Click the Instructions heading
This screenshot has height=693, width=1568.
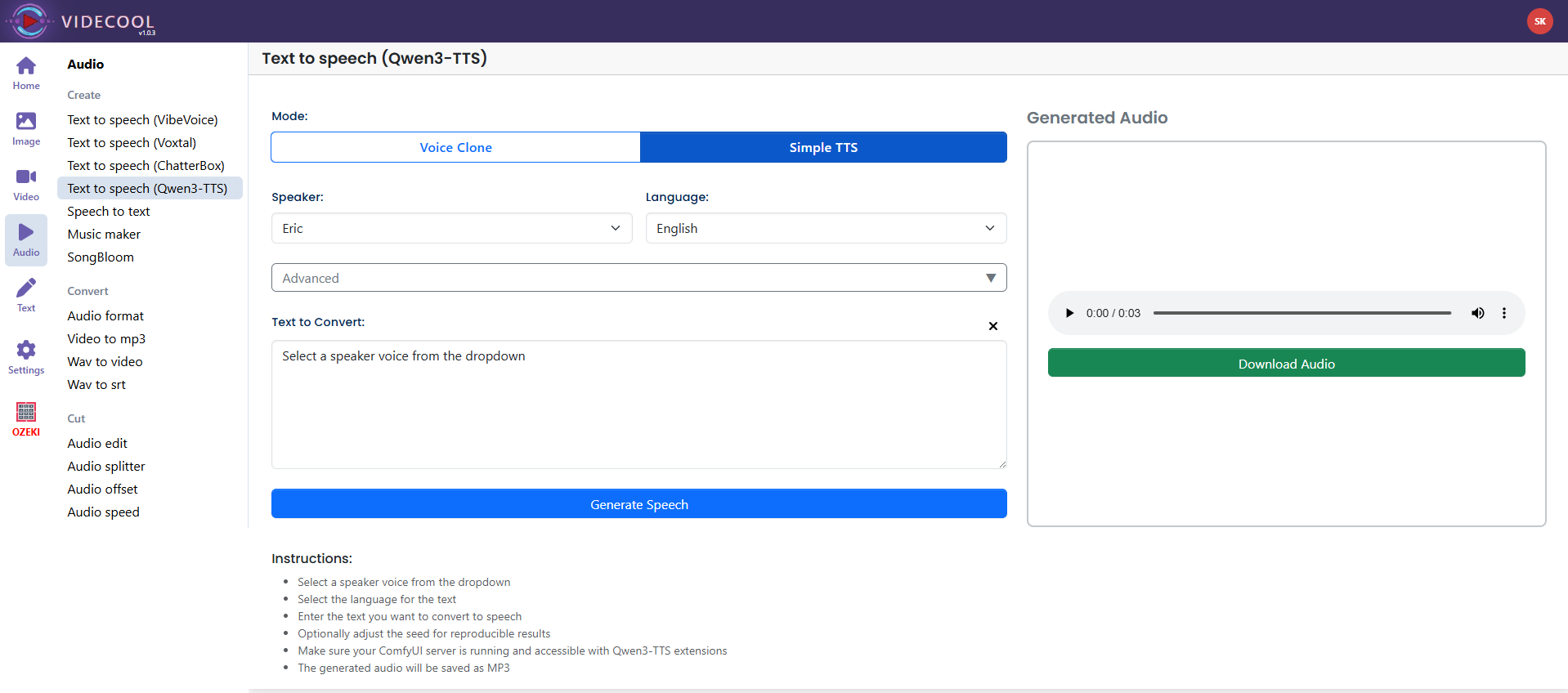(x=311, y=558)
